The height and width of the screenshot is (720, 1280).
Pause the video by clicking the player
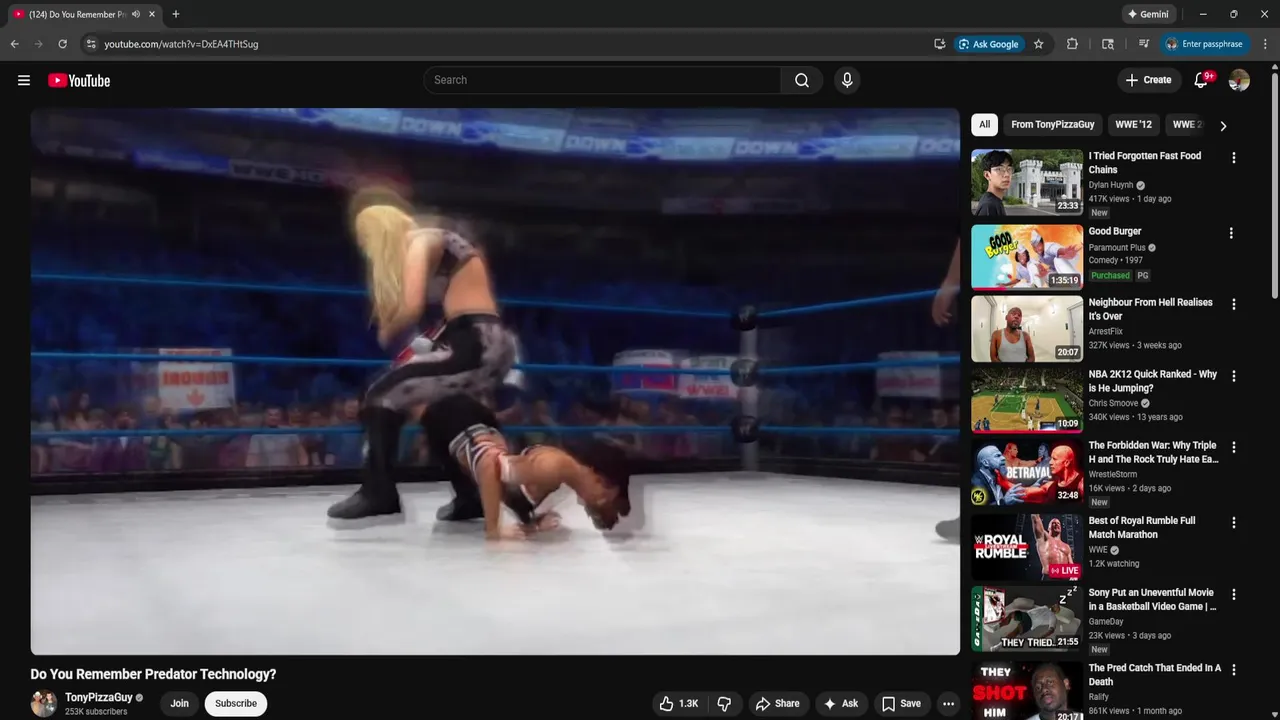pos(495,381)
